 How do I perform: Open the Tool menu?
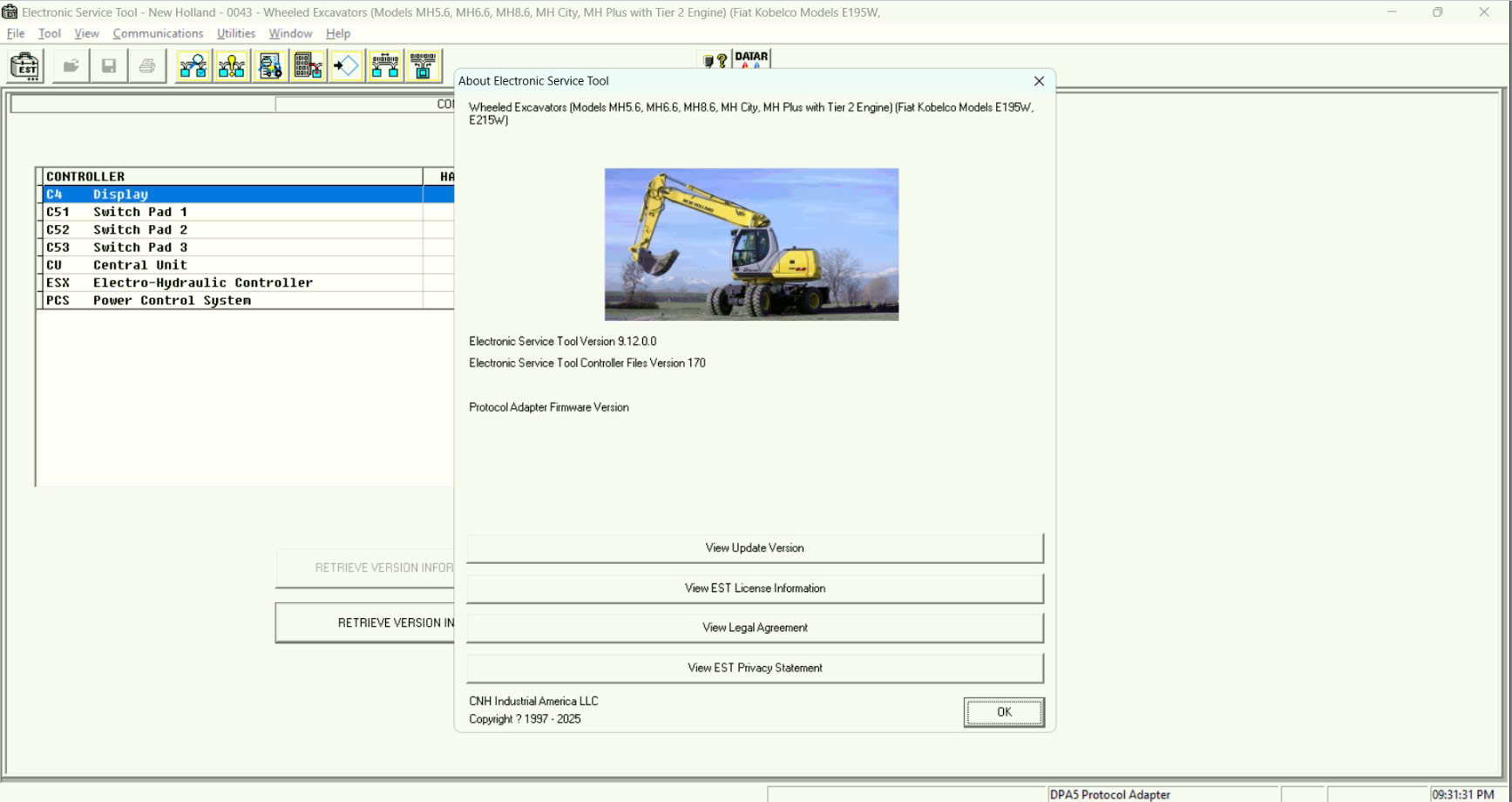coord(49,33)
